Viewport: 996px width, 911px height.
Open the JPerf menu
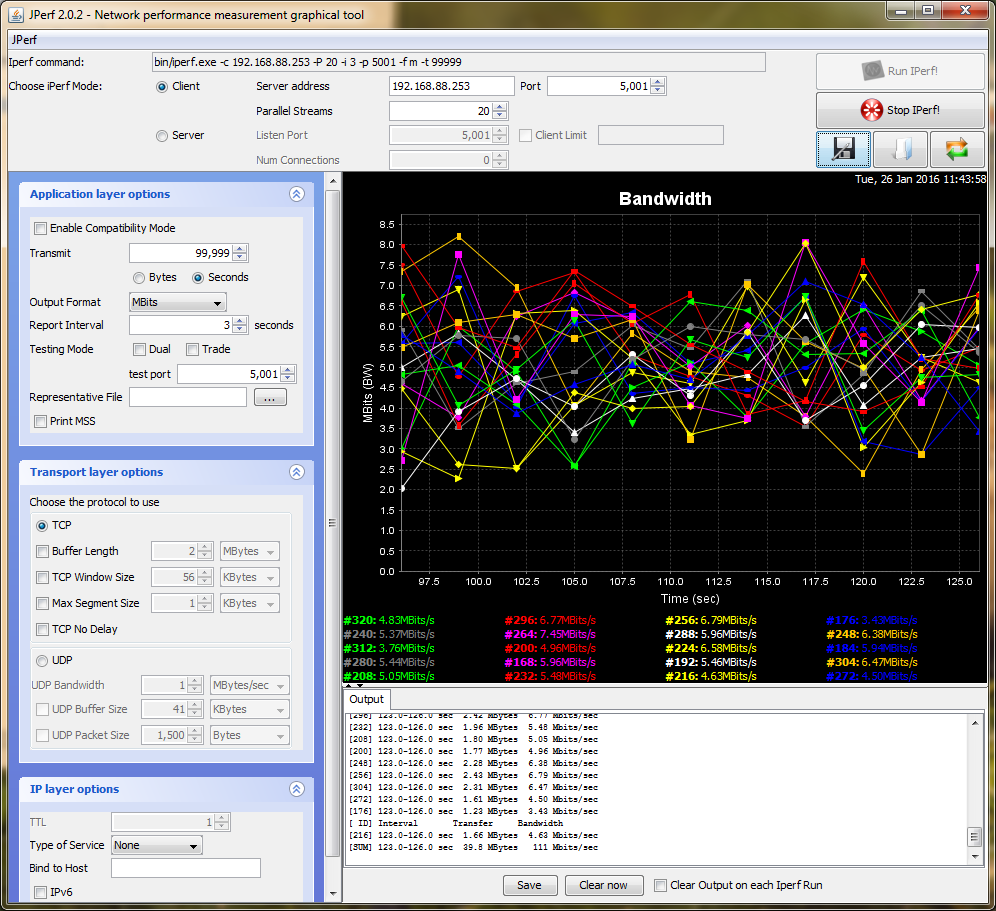coord(24,41)
